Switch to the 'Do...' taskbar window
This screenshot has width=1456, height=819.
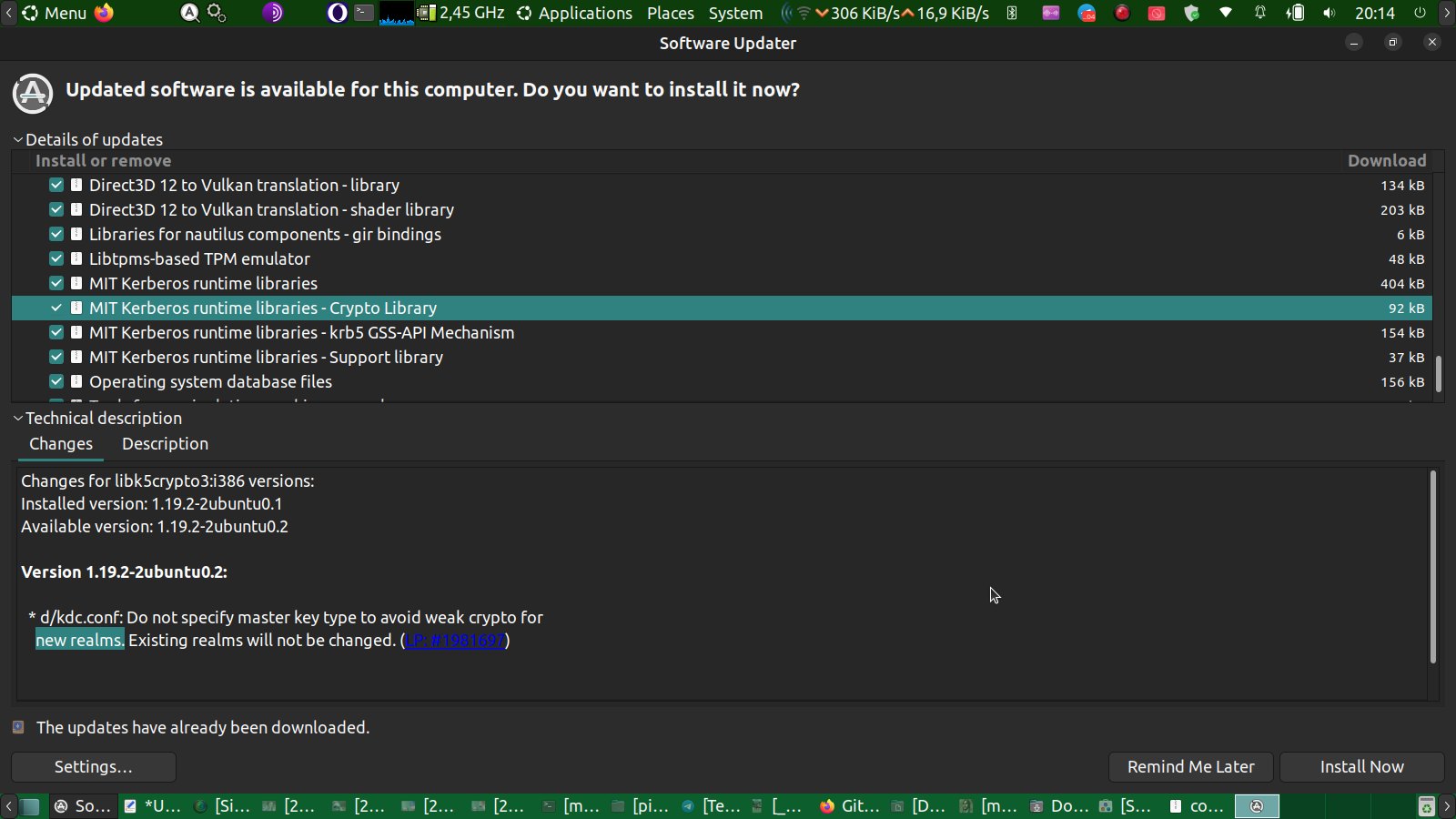point(1059,806)
